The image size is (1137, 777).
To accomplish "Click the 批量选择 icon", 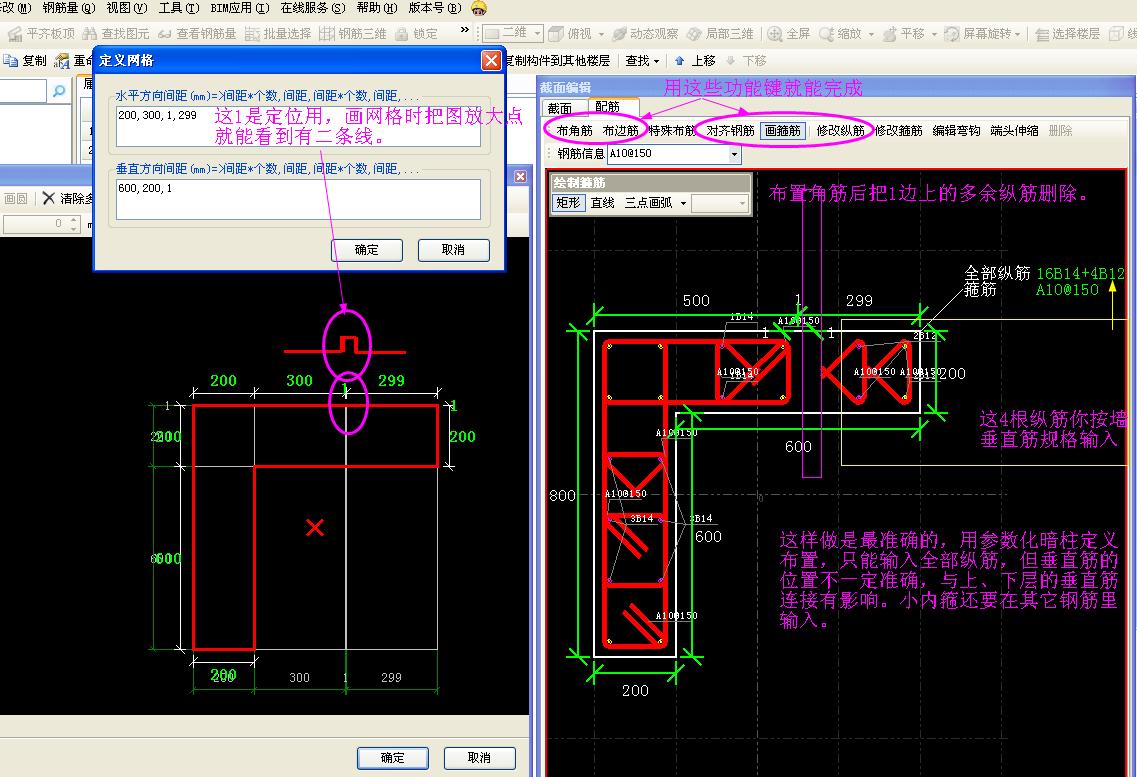I will tap(252, 33).
